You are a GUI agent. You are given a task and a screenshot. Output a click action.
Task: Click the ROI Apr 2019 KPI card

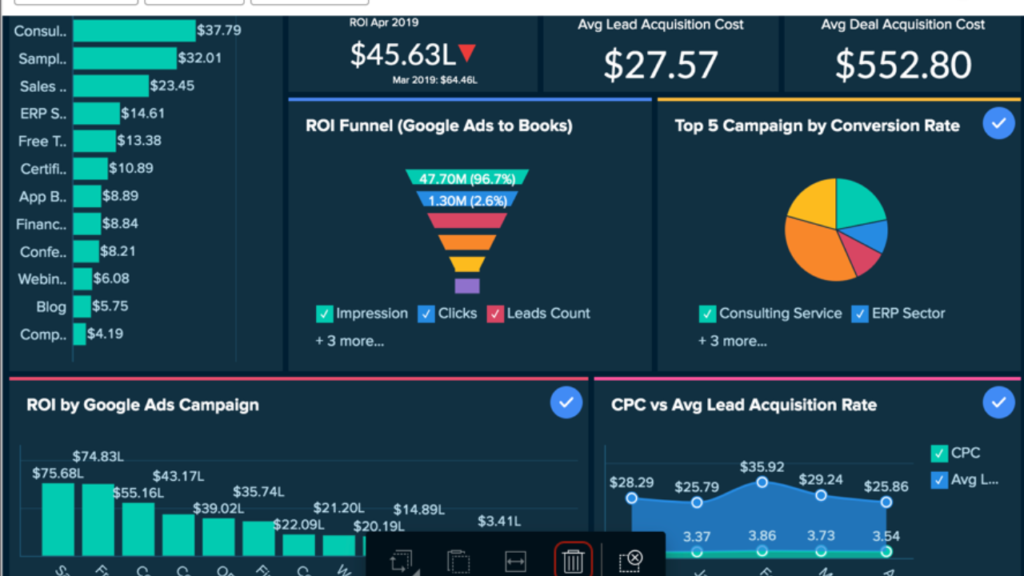pos(413,54)
